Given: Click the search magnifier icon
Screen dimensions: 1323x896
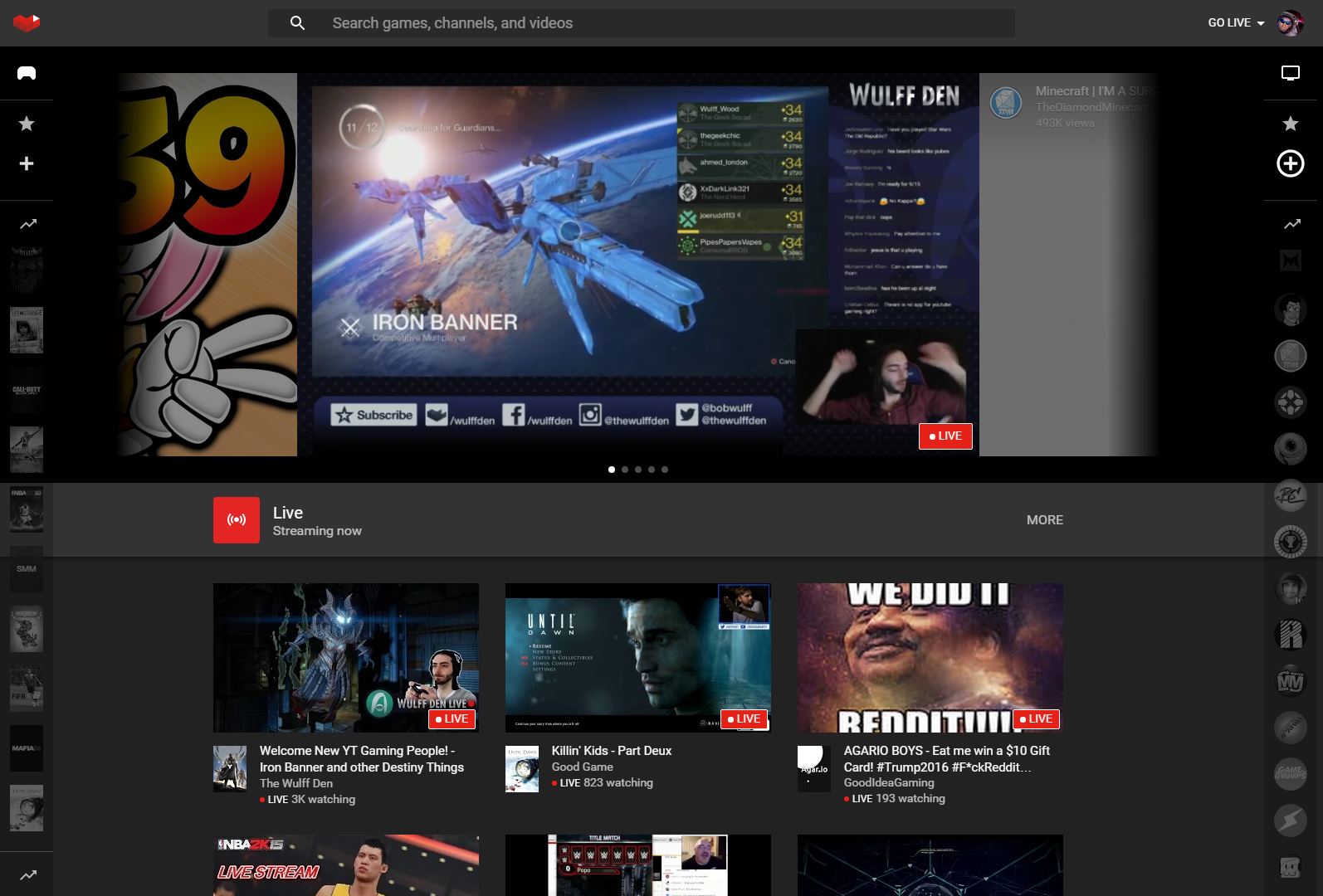Looking at the screenshot, I should point(297,23).
